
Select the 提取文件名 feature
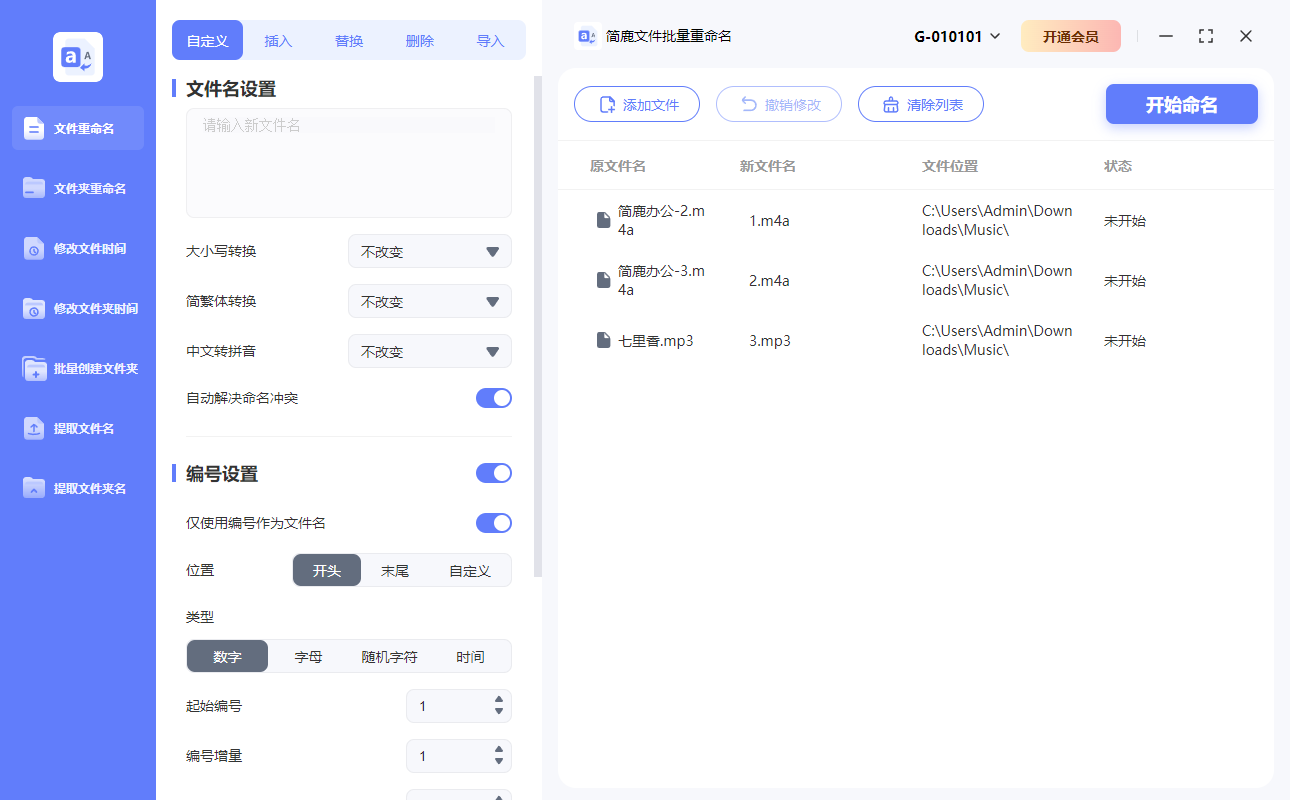click(x=77, y=428)
